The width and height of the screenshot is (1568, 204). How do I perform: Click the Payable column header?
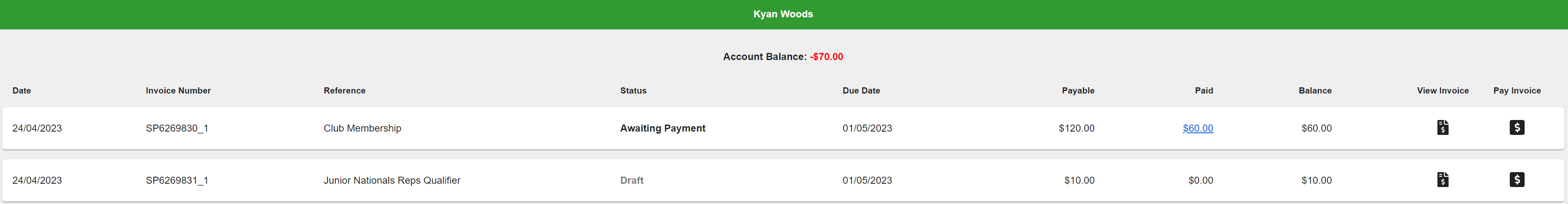[1078, 91]
